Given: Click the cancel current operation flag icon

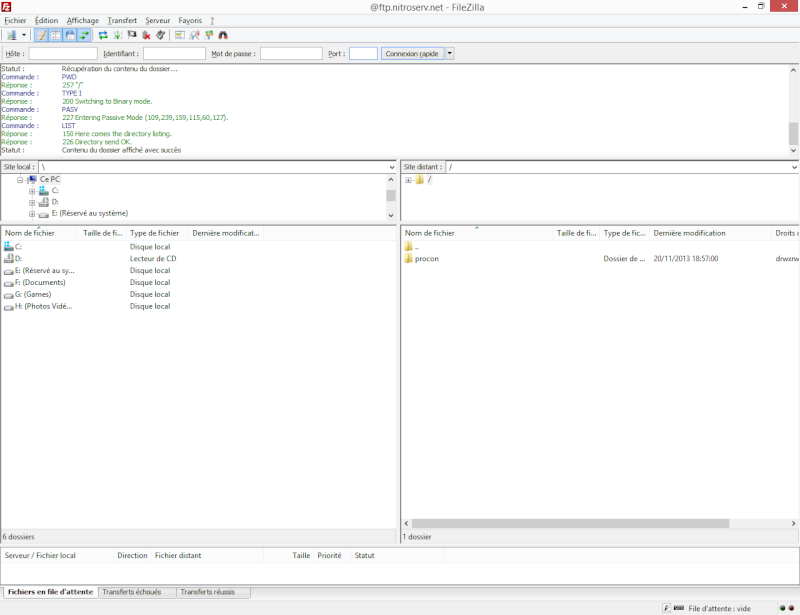Looking at the screenshot, I should pos(132,35).
